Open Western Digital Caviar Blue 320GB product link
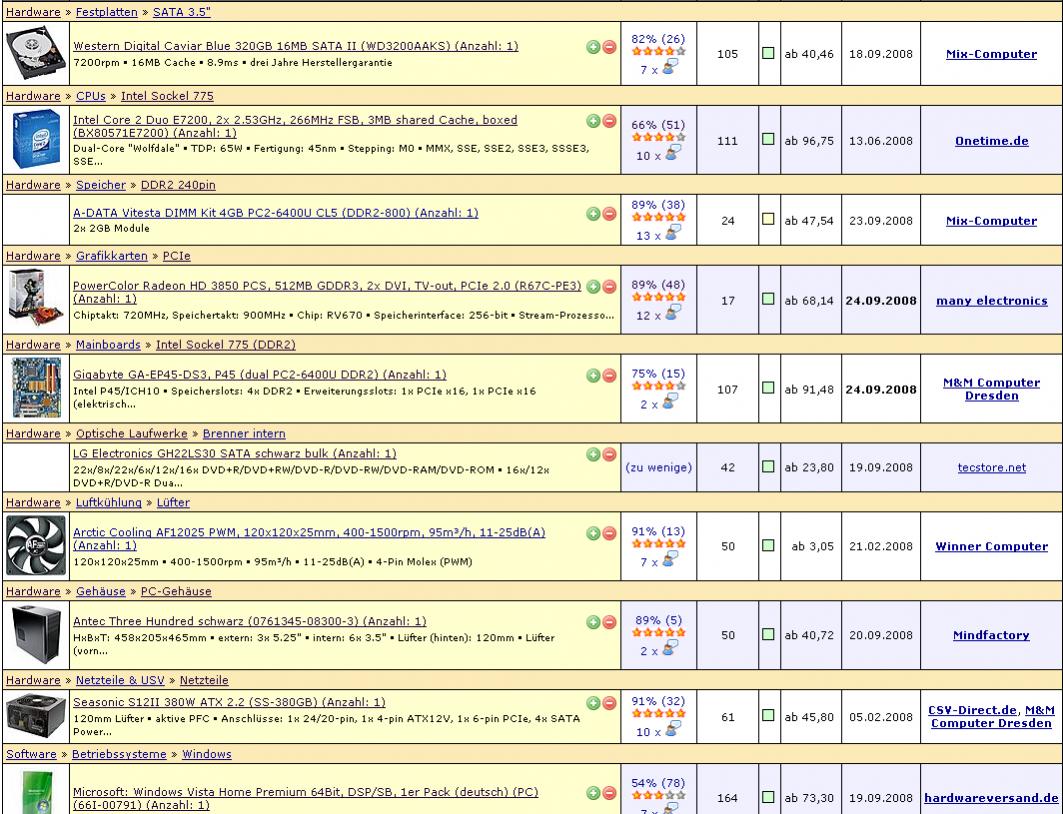 [296, 46]
